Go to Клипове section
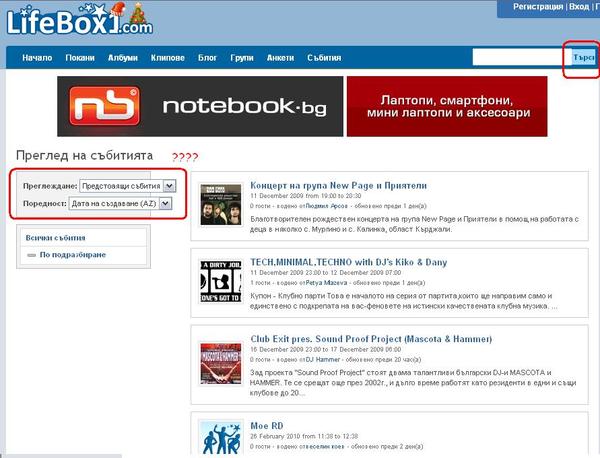The width and height of the screenshot is (600, 458). coord(168,58)
